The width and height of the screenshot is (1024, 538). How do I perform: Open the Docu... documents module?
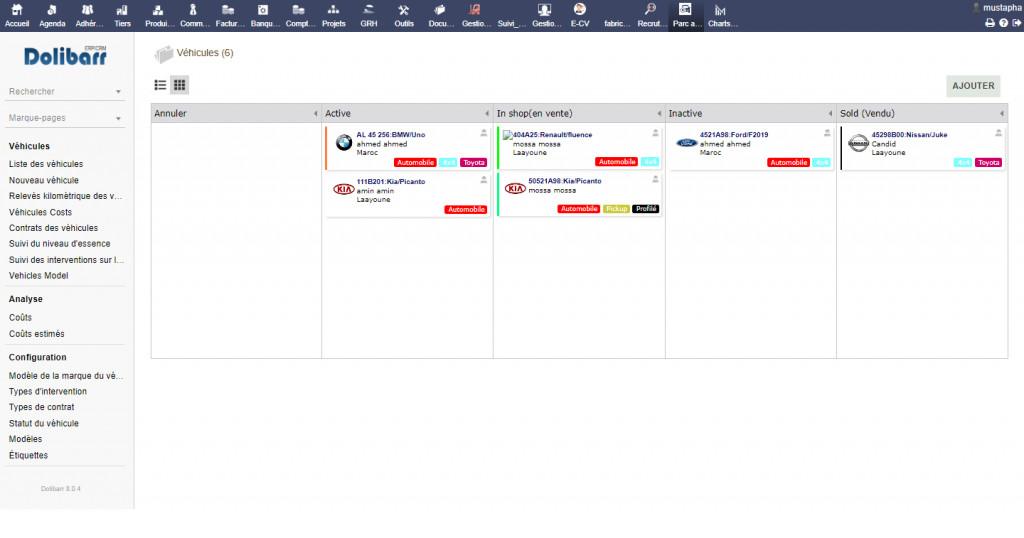pyautogui.click(x=440, y=16)
